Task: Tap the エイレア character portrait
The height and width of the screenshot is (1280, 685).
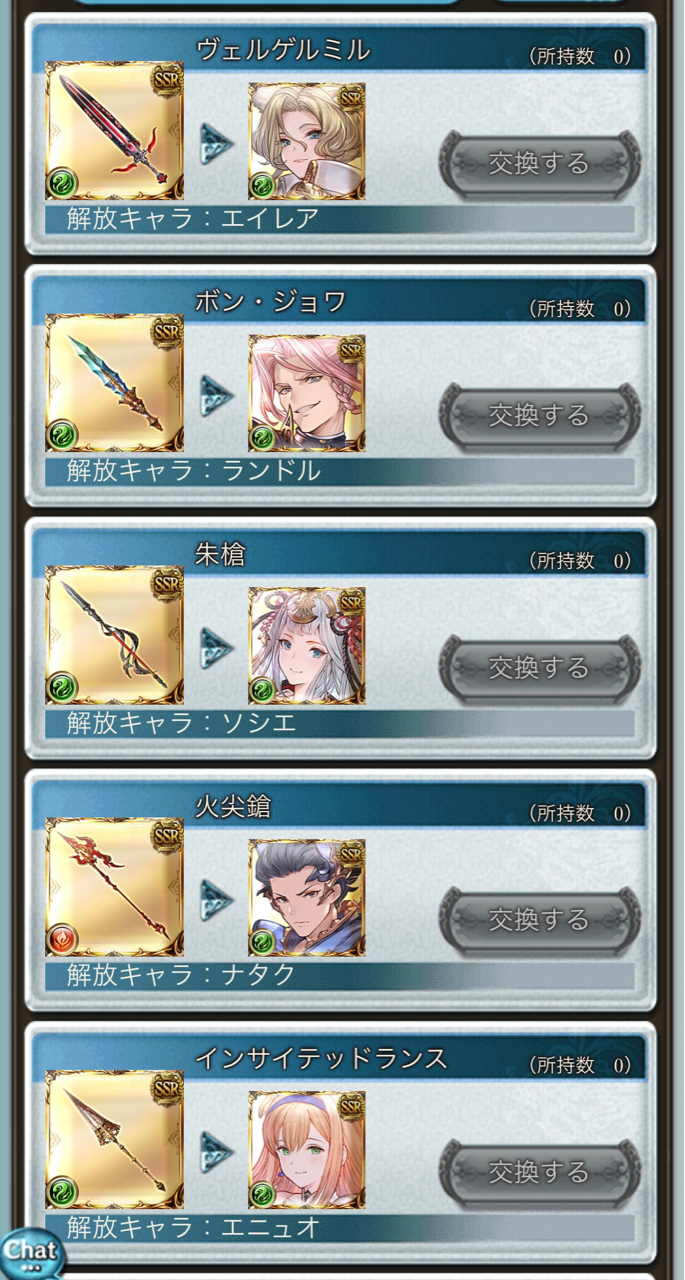Action: pyautogui.click(x=307, y=142)
